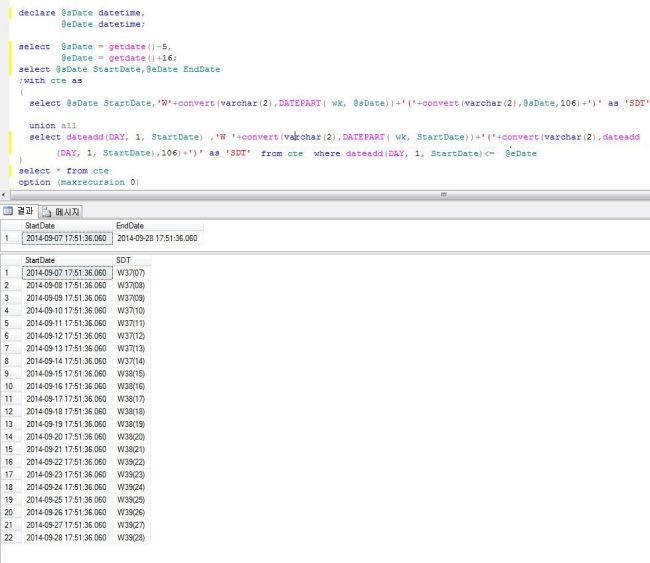
Task: Click the 'select * from cte' code line
Action: 63,170
